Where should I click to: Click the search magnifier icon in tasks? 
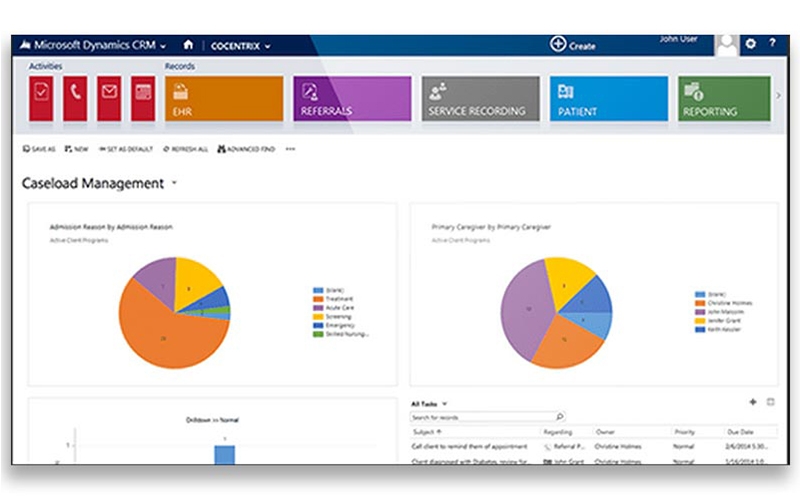[x=560, y=417]
